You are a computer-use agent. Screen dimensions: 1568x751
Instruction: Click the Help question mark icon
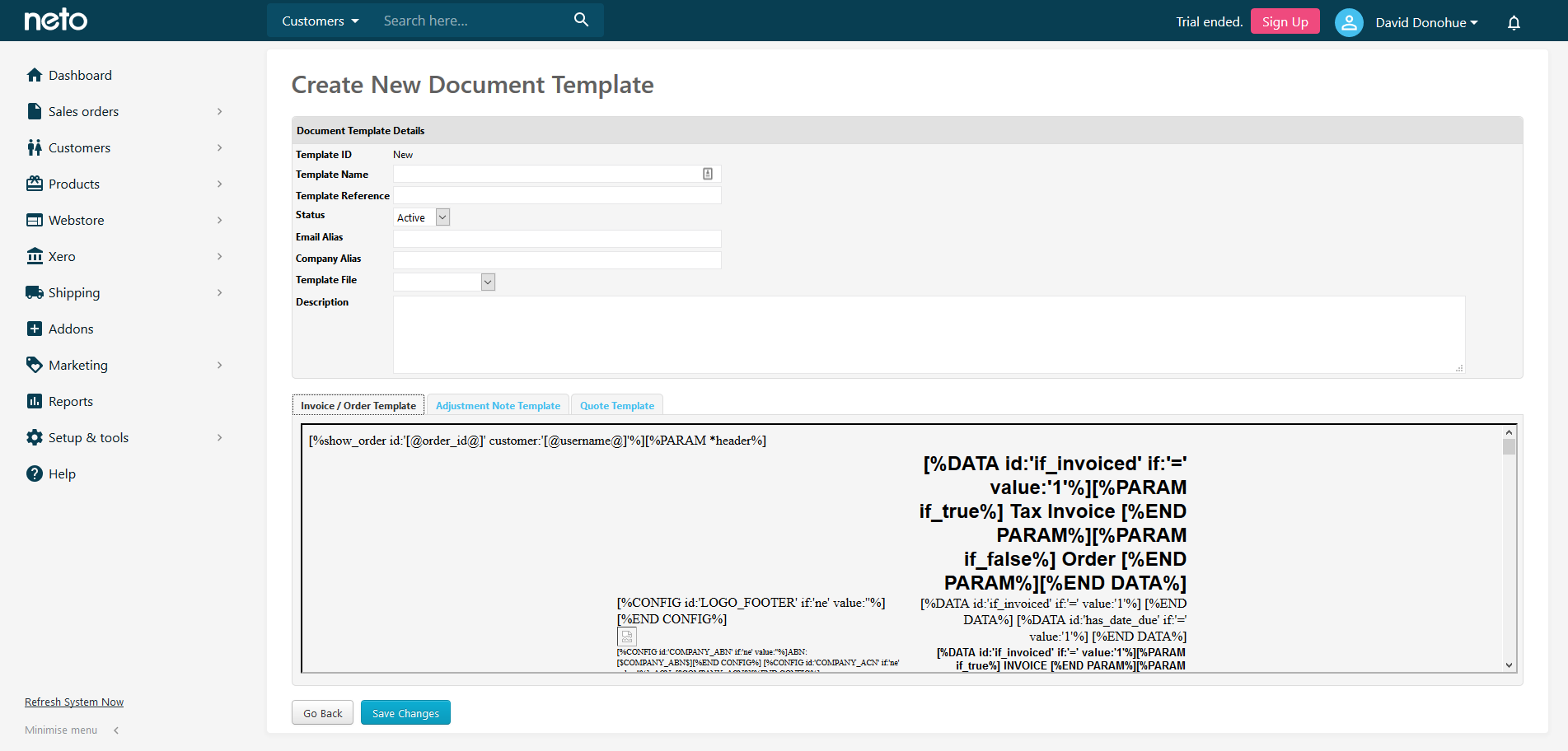pos(35,473)
